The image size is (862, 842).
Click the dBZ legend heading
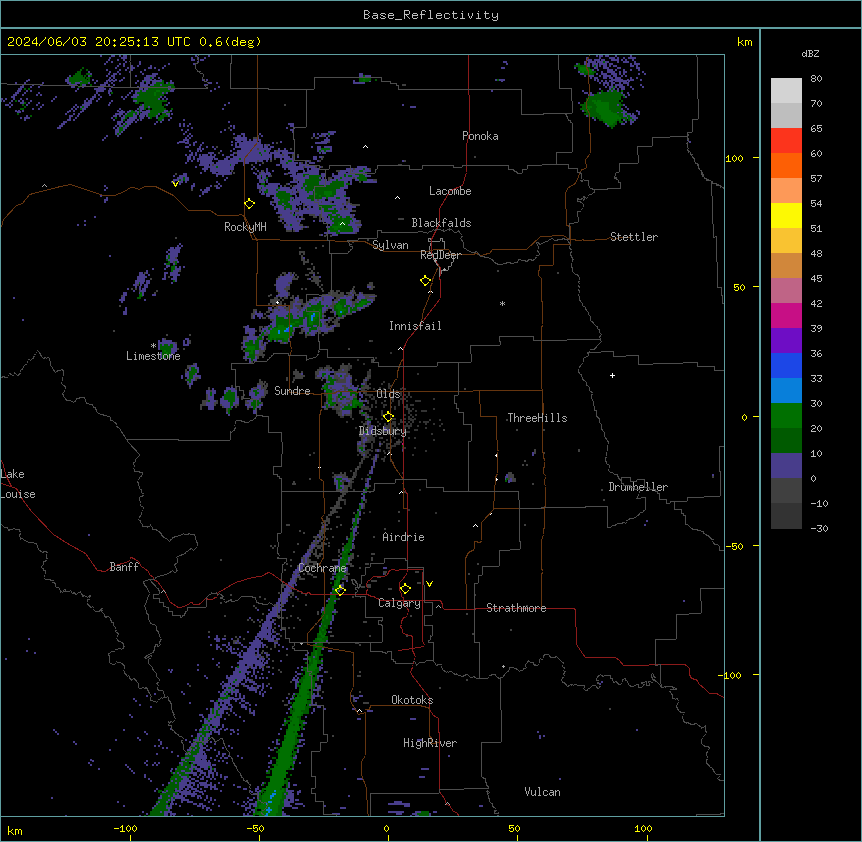coord(810,53)
